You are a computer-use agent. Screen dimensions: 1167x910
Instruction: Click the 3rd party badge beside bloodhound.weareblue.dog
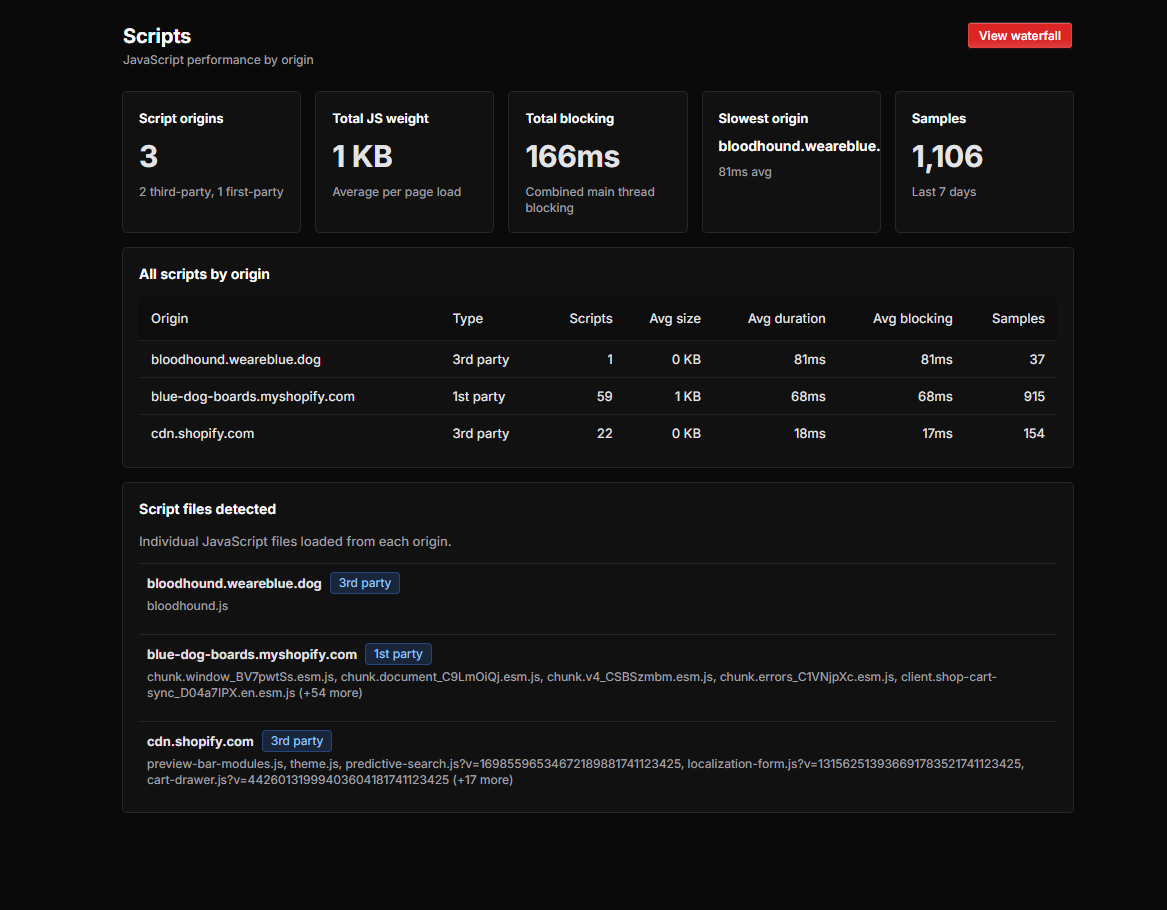(x=364, y=582)
